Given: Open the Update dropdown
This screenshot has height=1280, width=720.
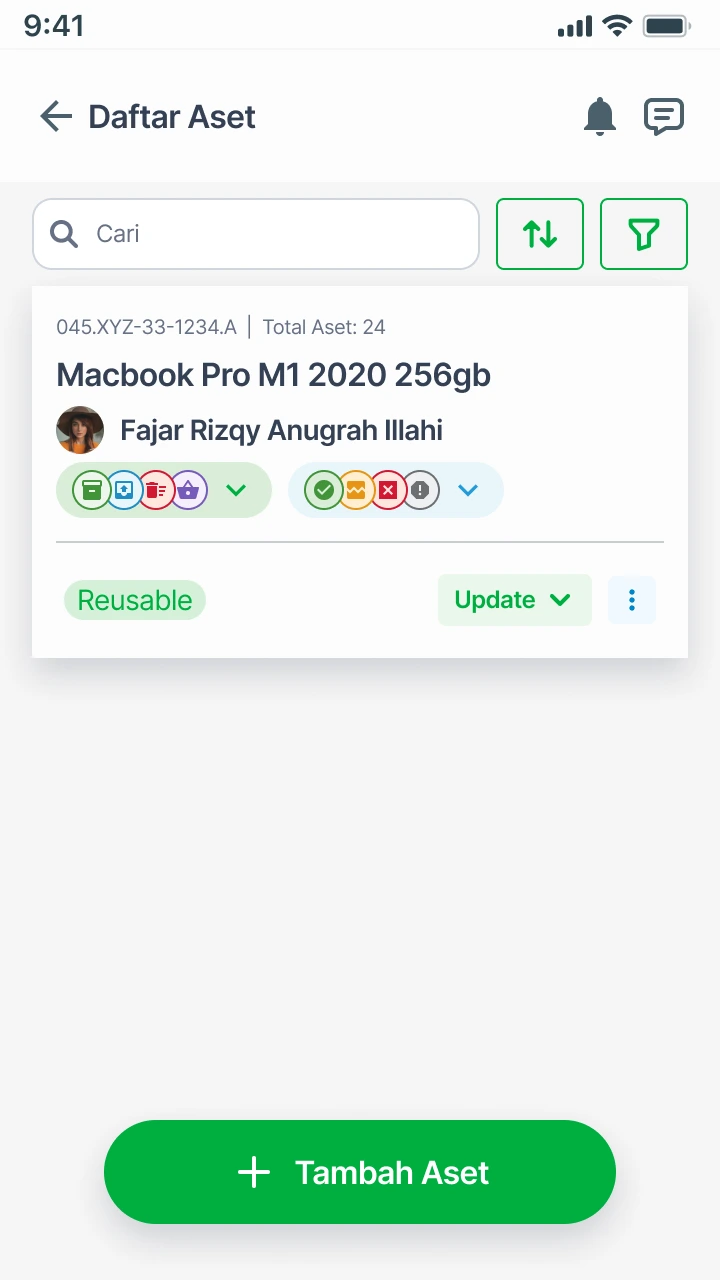Looking at the screenshot, I should [514, 600].
